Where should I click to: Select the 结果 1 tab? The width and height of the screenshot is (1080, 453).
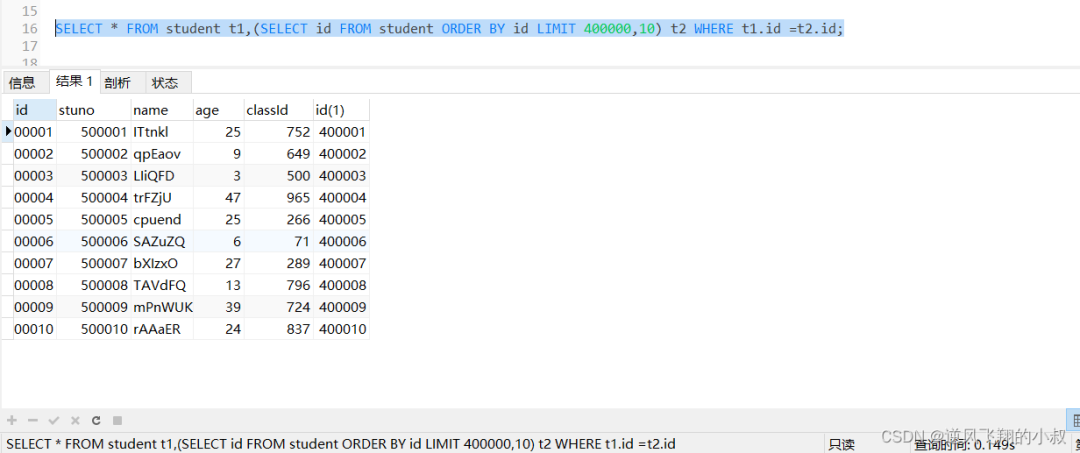pos(74,81)
